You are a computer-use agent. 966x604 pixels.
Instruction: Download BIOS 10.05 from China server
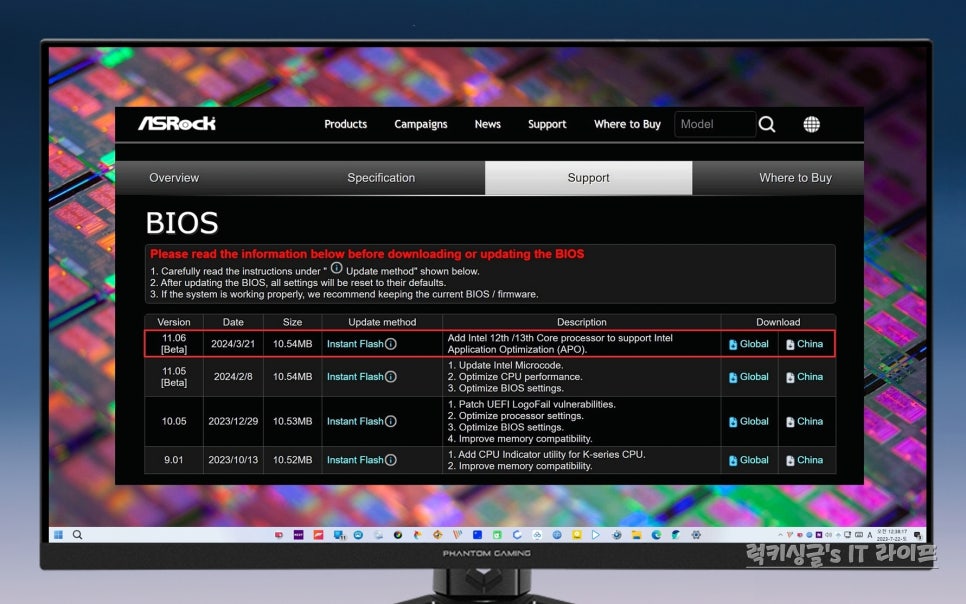click(x=805, y=421)
